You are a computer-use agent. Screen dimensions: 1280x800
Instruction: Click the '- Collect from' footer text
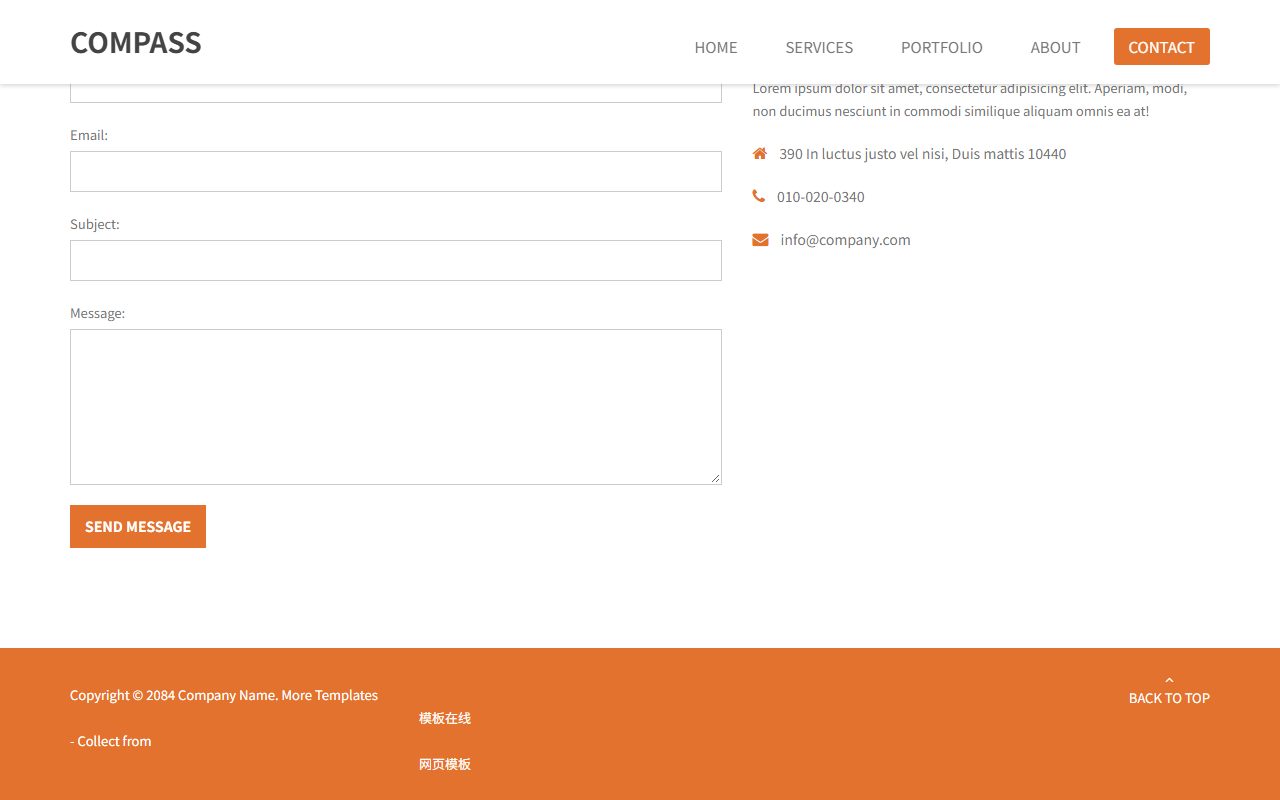pos(111,741)
